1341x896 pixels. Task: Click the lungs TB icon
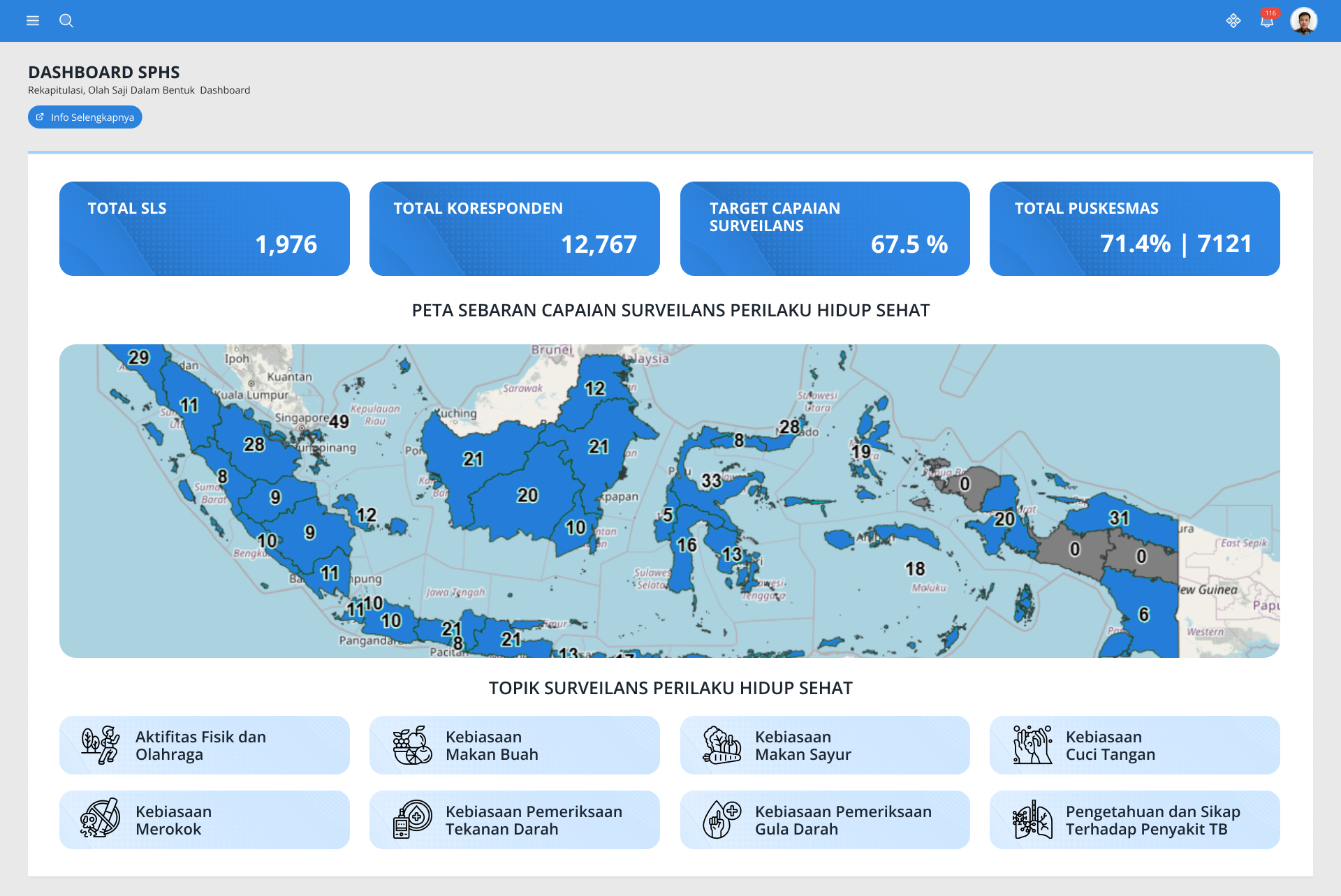tap(1032, 819)
